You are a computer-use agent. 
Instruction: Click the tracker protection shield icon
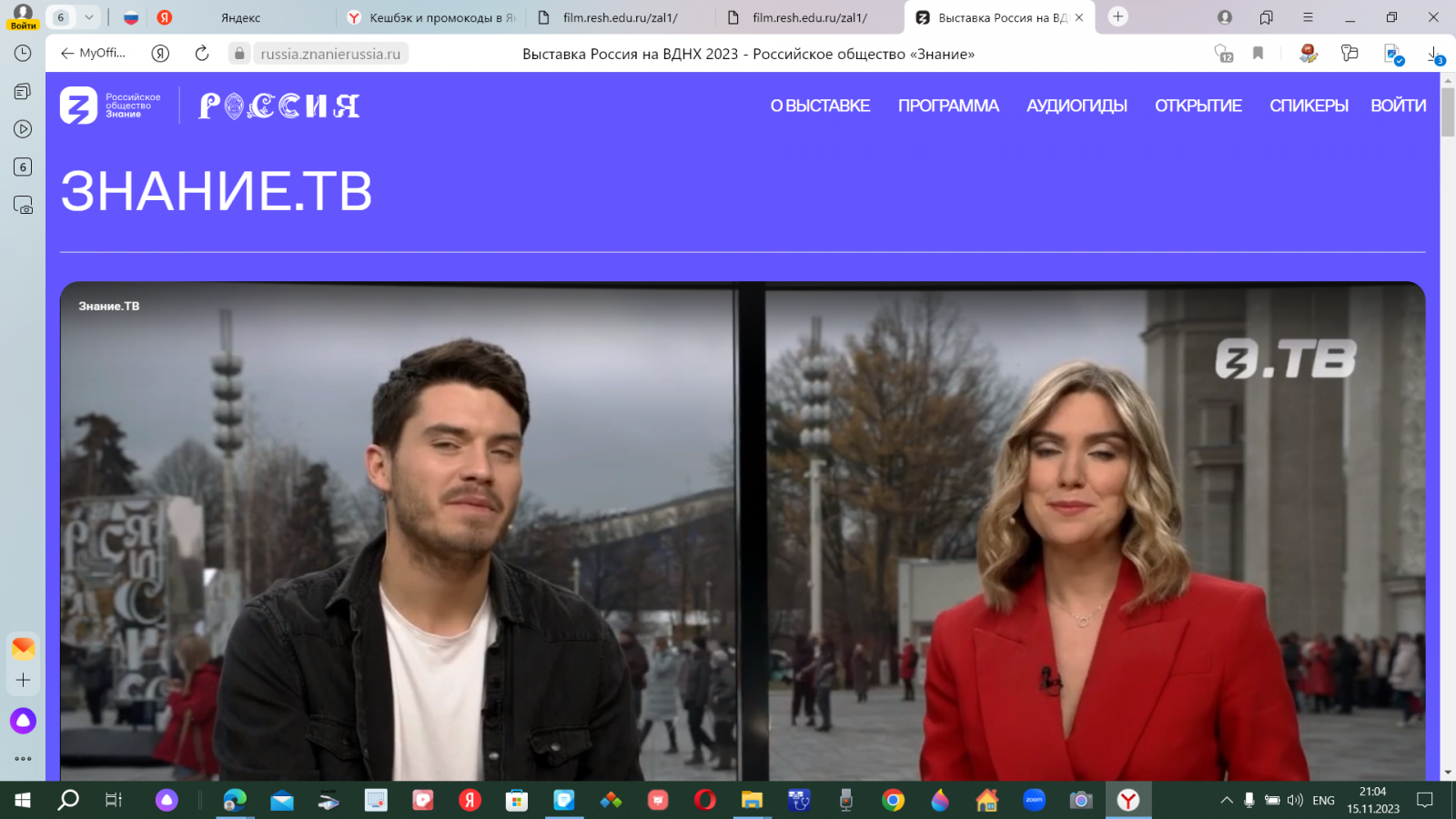1223,54
